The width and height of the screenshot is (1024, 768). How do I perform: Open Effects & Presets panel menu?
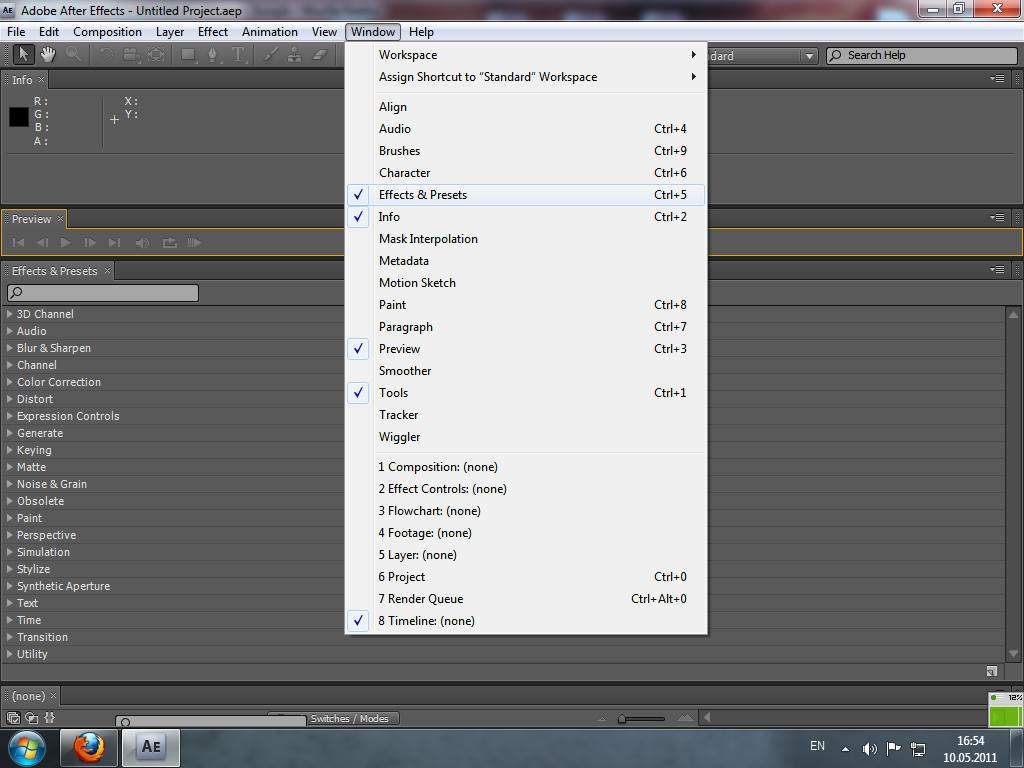pos(997,269)
